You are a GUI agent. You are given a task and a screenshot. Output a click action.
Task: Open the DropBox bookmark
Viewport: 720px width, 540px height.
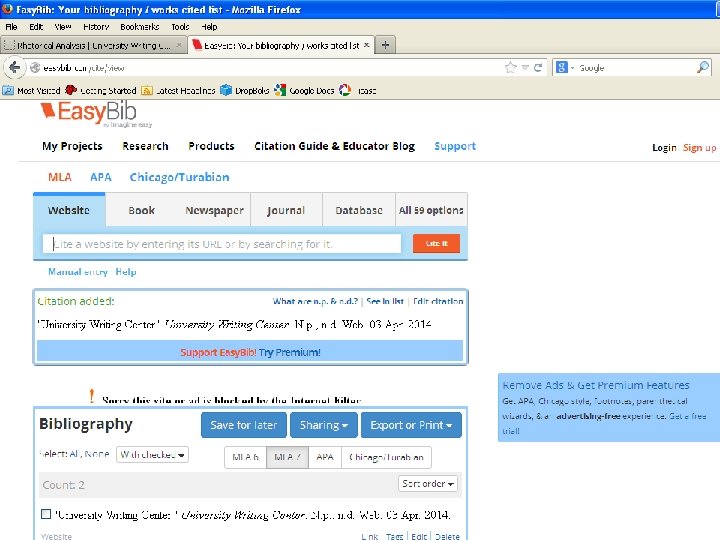coord(245,90)
